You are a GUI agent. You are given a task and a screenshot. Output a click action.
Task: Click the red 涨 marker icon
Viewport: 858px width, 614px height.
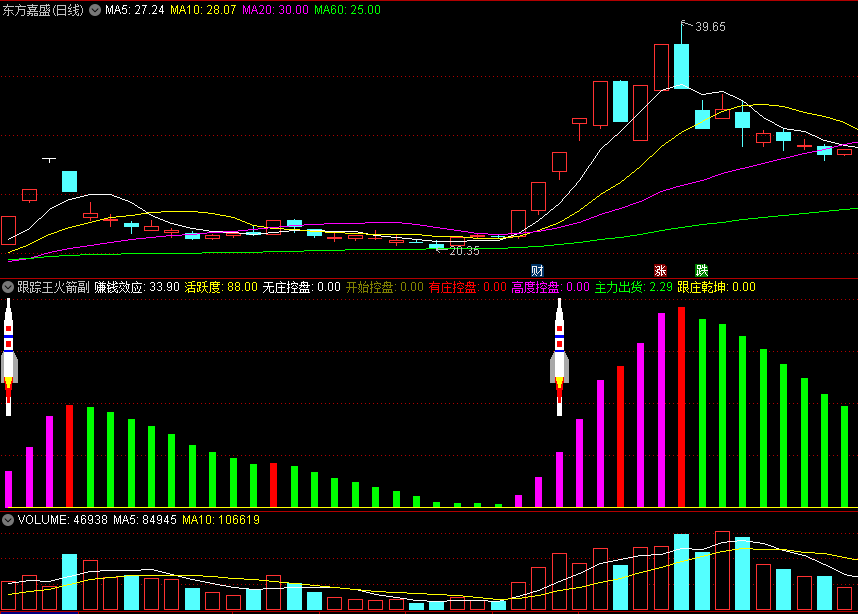(x=660, y=270)
